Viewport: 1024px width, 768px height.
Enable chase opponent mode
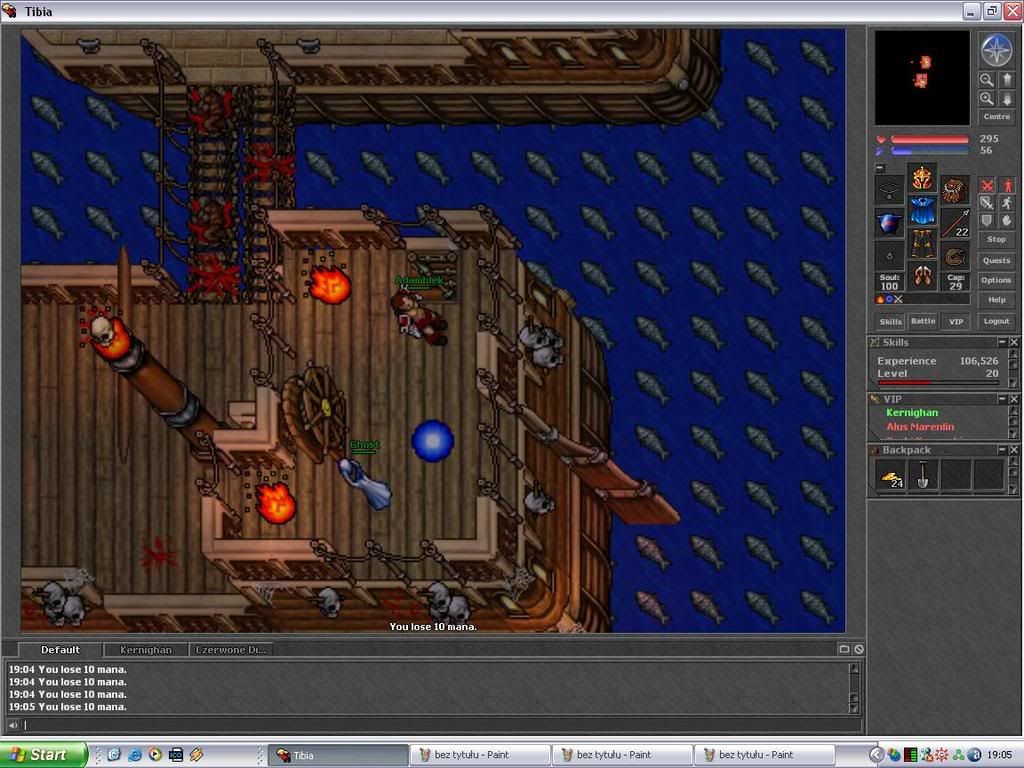[1008, 203]
